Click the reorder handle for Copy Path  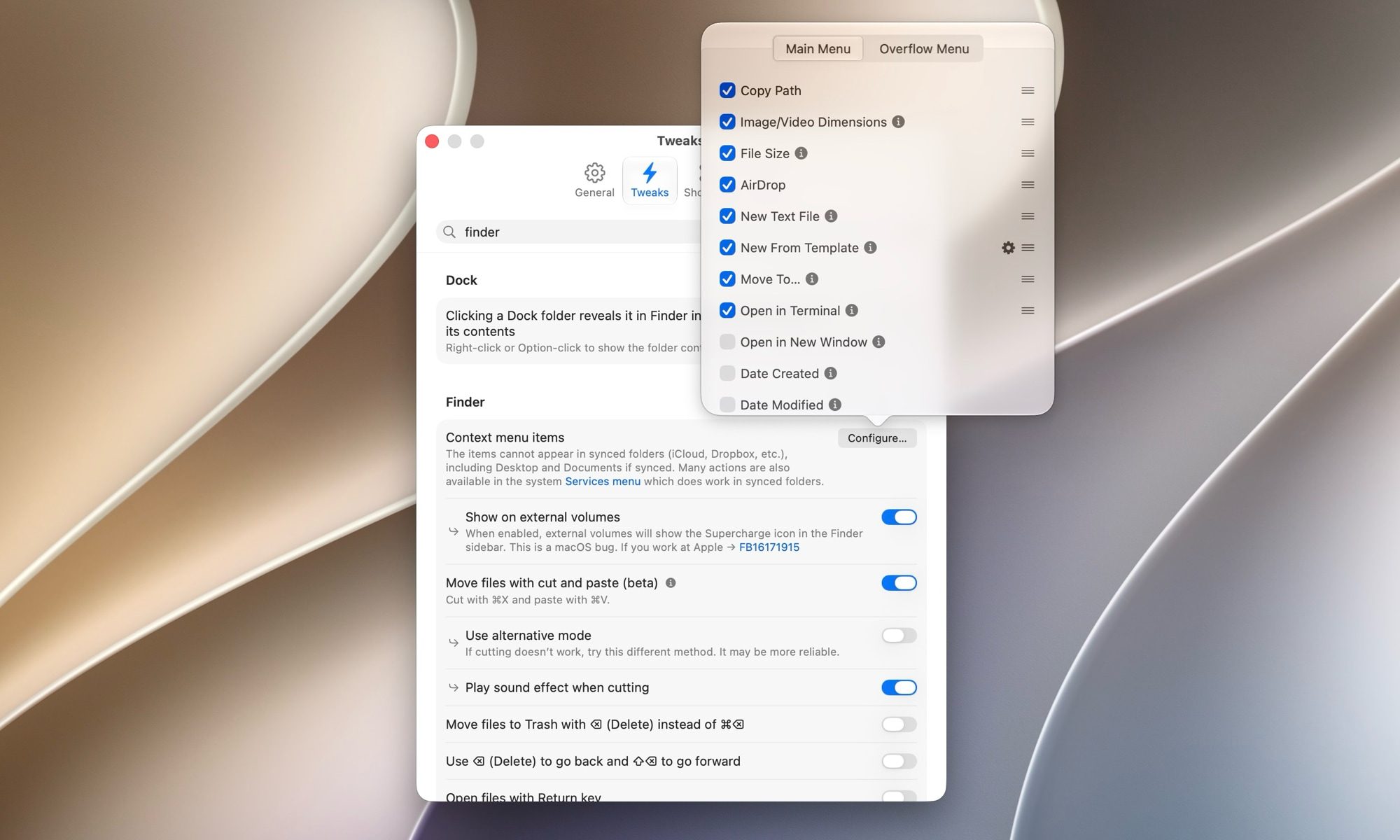(x=1028, y=90)
